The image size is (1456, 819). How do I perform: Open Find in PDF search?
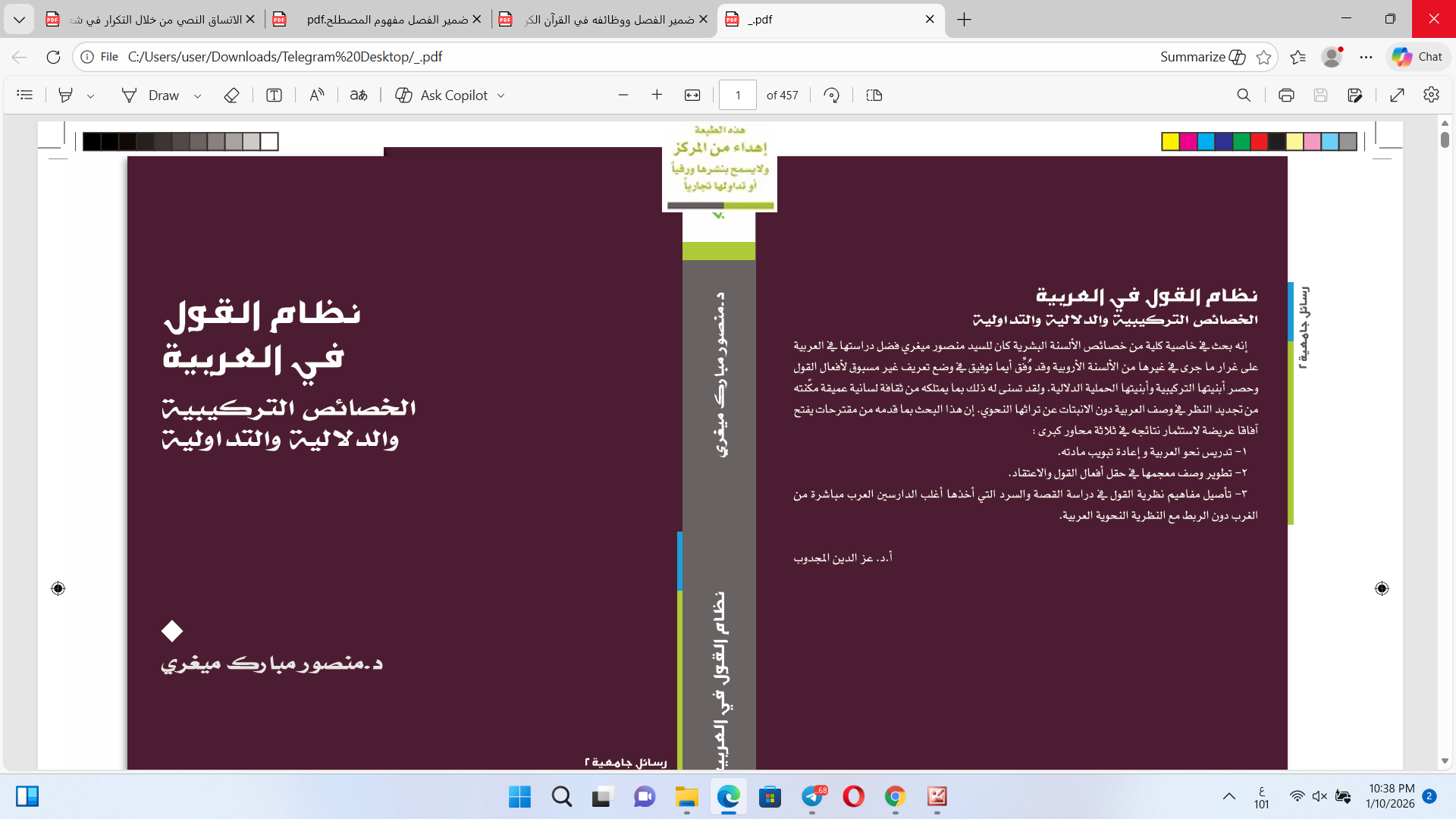click(x=1244, y=95)
